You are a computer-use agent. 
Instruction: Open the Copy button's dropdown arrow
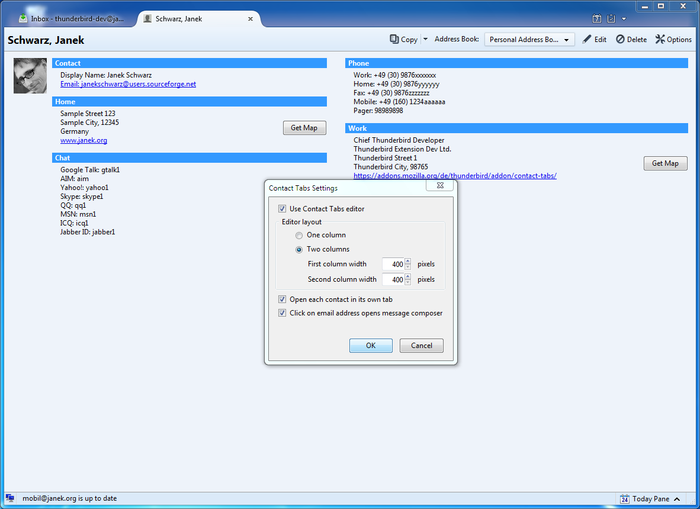425,39
